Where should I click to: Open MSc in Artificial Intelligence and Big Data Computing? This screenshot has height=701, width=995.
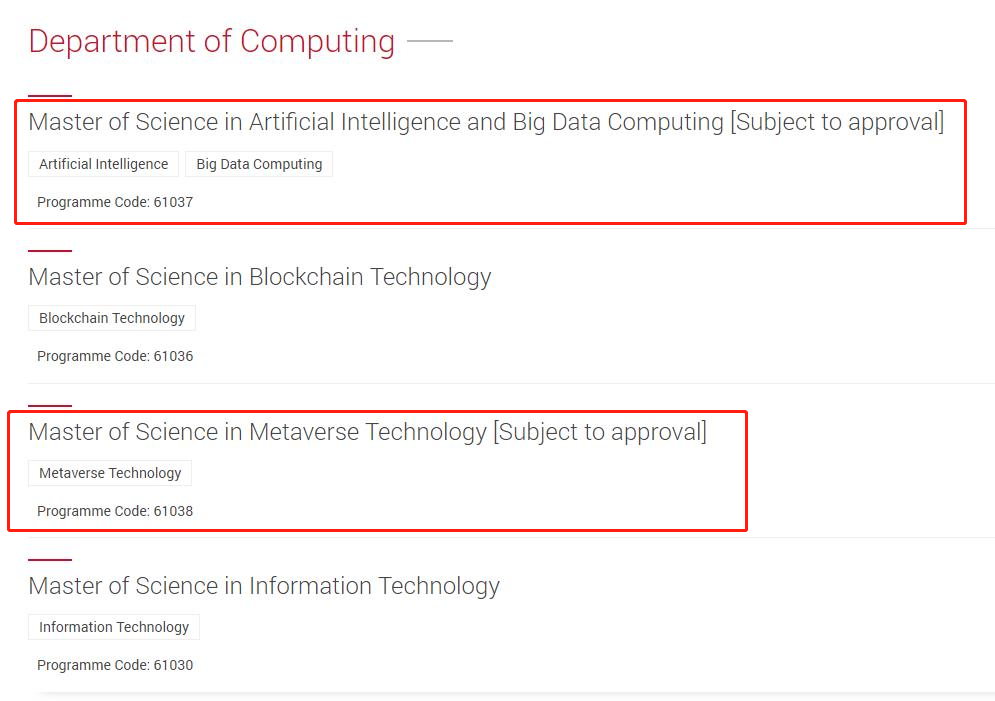click(375, 122)
